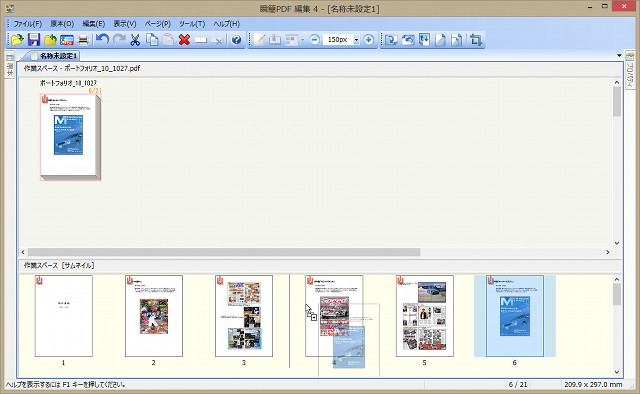Delete page with the red X icon
Image resolution: width=640 pixels, height=394 pixels.
click(184, 40)
